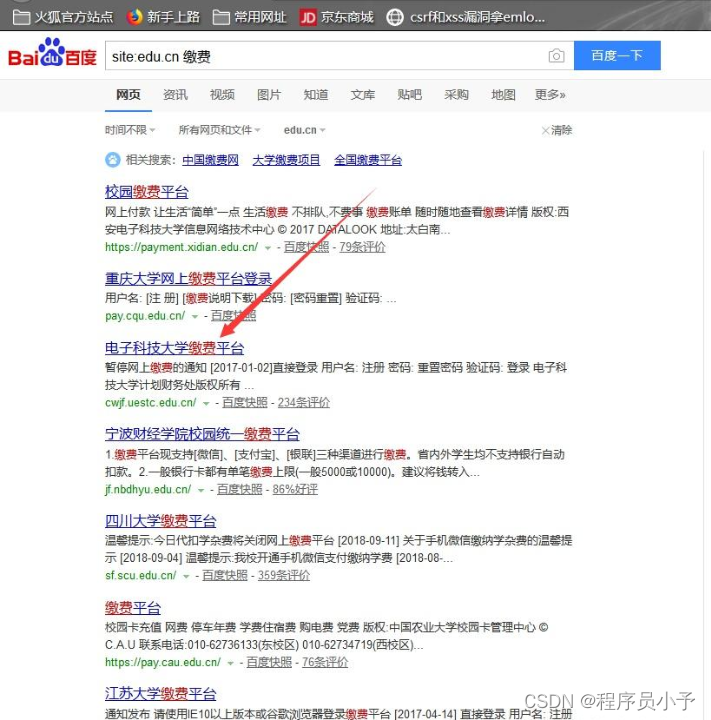Expand the 所有网页和文件 filter dropdown
711x720 pixels.
click(x=220, y=130)
